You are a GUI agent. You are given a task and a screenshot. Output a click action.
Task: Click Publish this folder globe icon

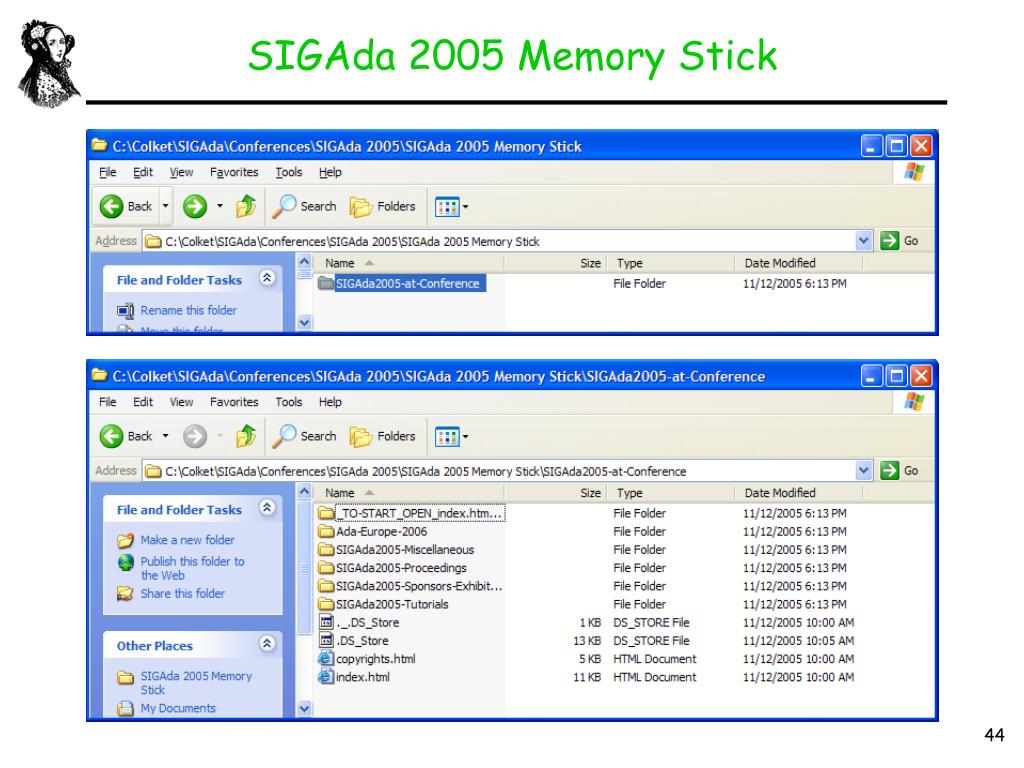[125, 562]
